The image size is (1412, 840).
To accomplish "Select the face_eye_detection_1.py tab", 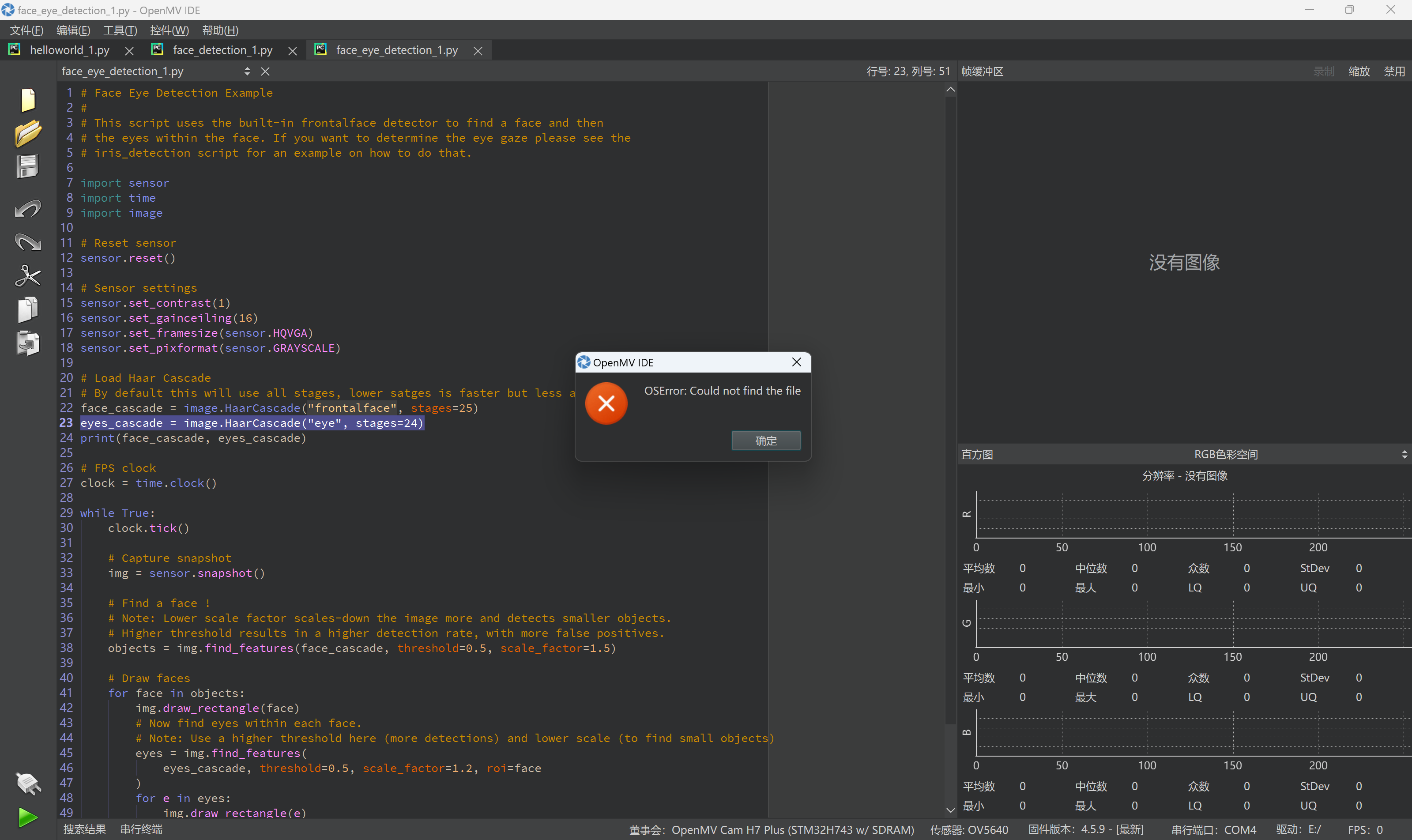I will tap(397, 50).
